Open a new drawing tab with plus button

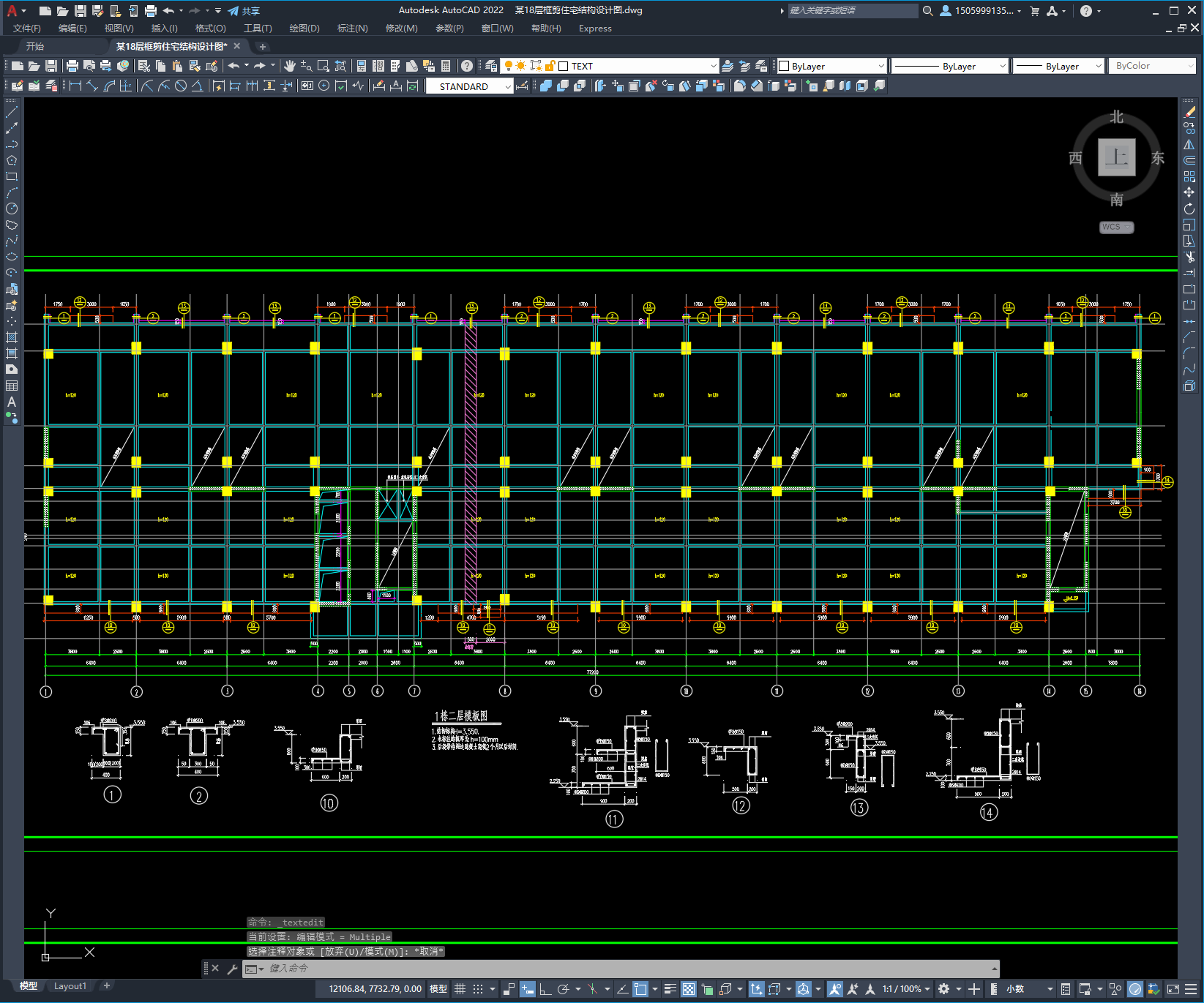pos(262,47)
